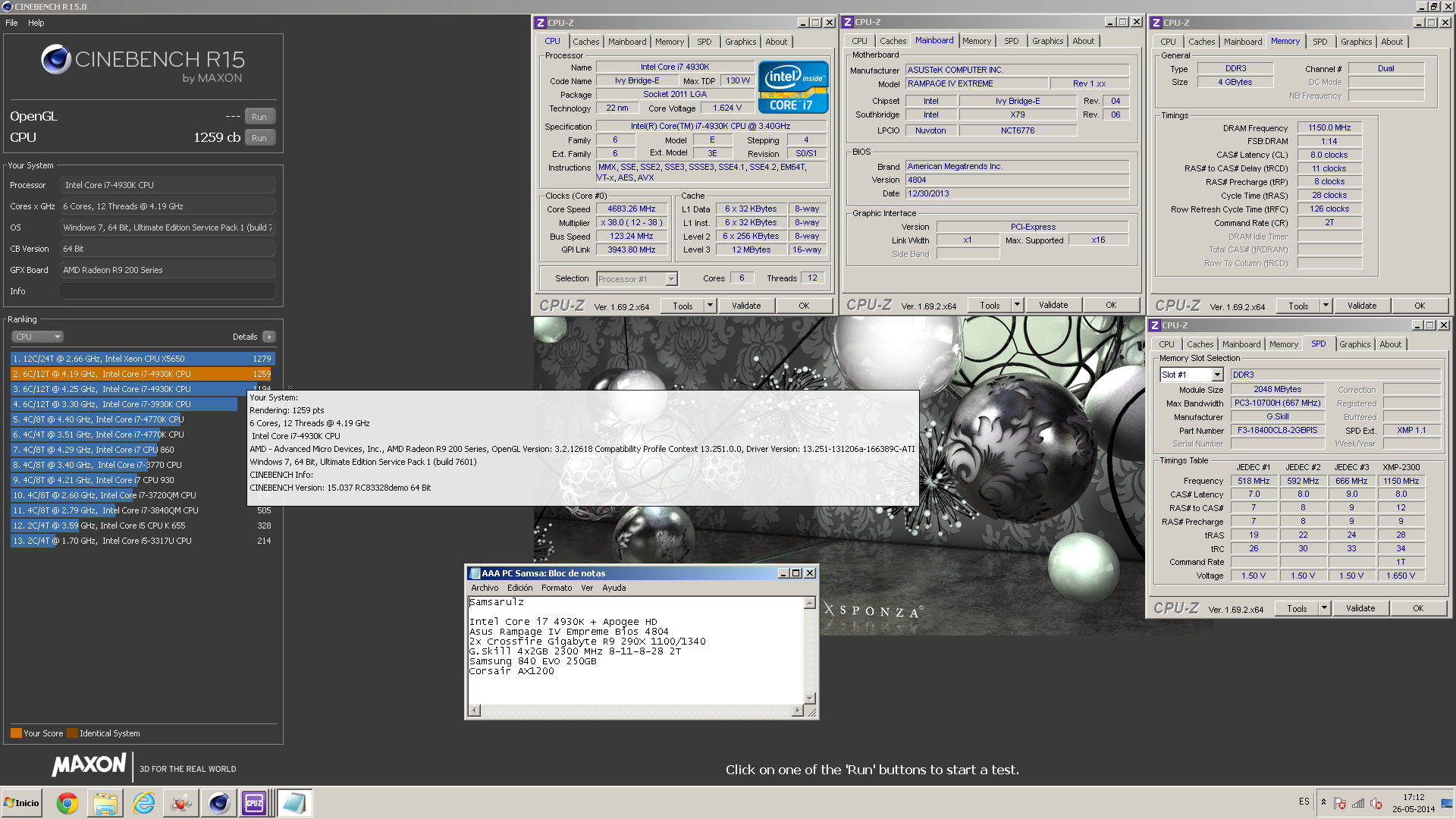Click the Identical System legend swatch

[72, 733]
